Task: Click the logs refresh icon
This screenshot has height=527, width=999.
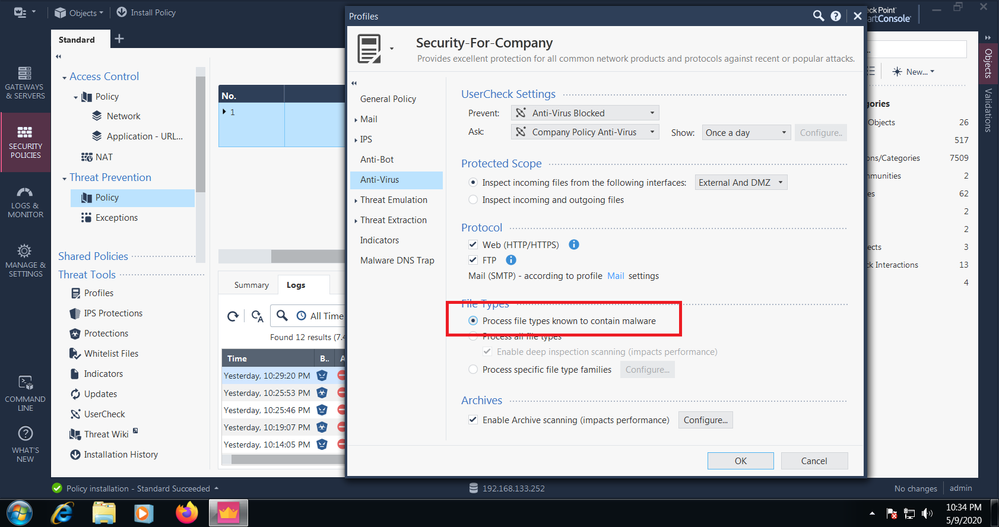Action: click(233, 316)
